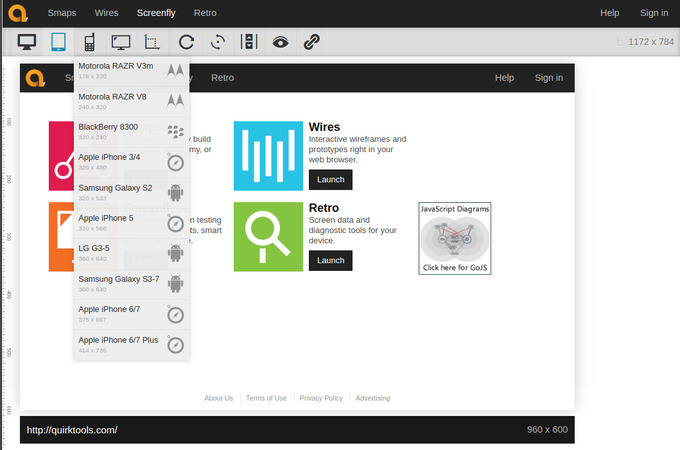680x450 pixels.
Task: Choose the custom screen size icon
Action: (x=152, y=42)
